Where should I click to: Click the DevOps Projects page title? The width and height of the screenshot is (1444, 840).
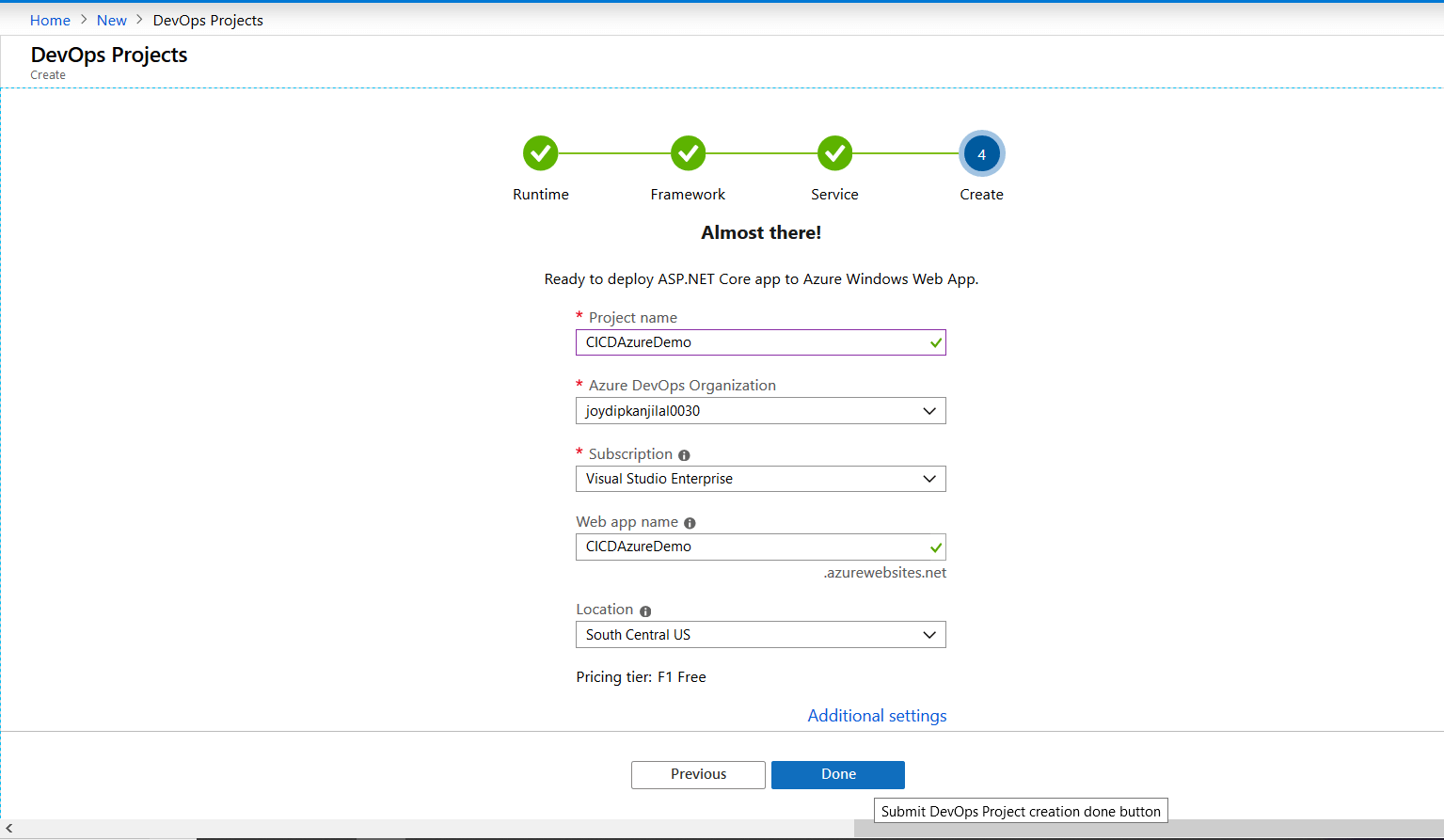pyautogui.click(x=109, y=55)
